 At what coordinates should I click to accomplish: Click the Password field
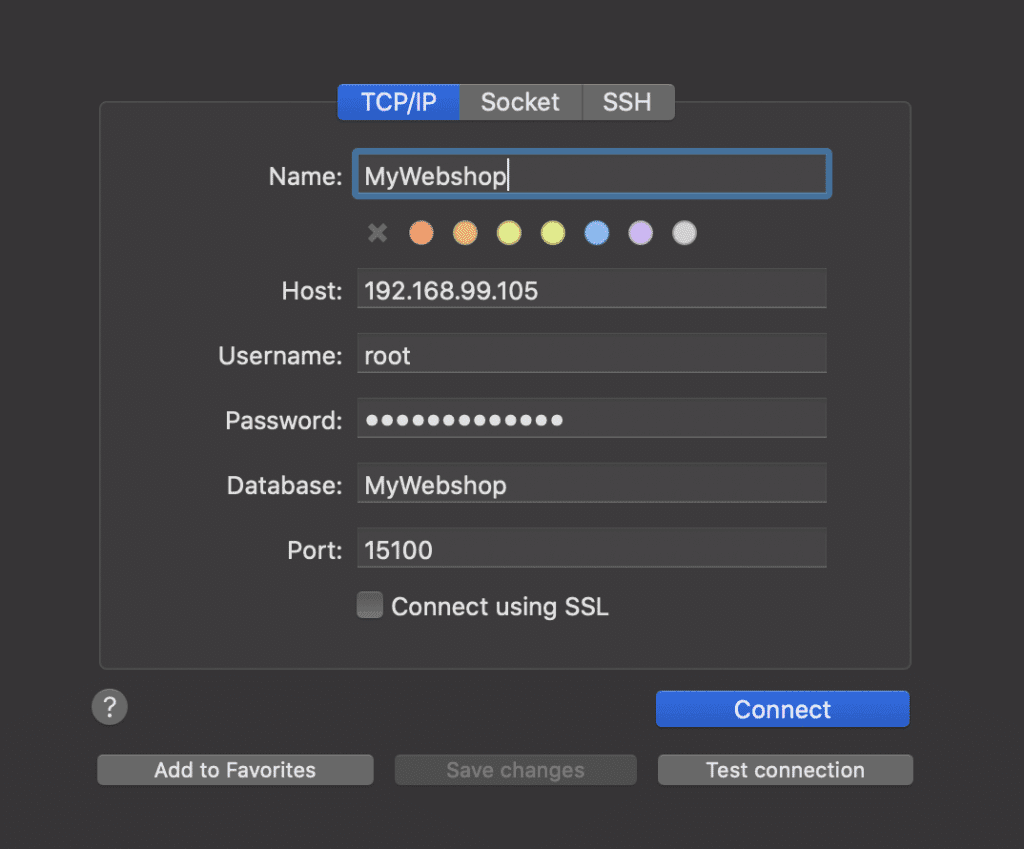pyautogui.click(x=591, y=419)
